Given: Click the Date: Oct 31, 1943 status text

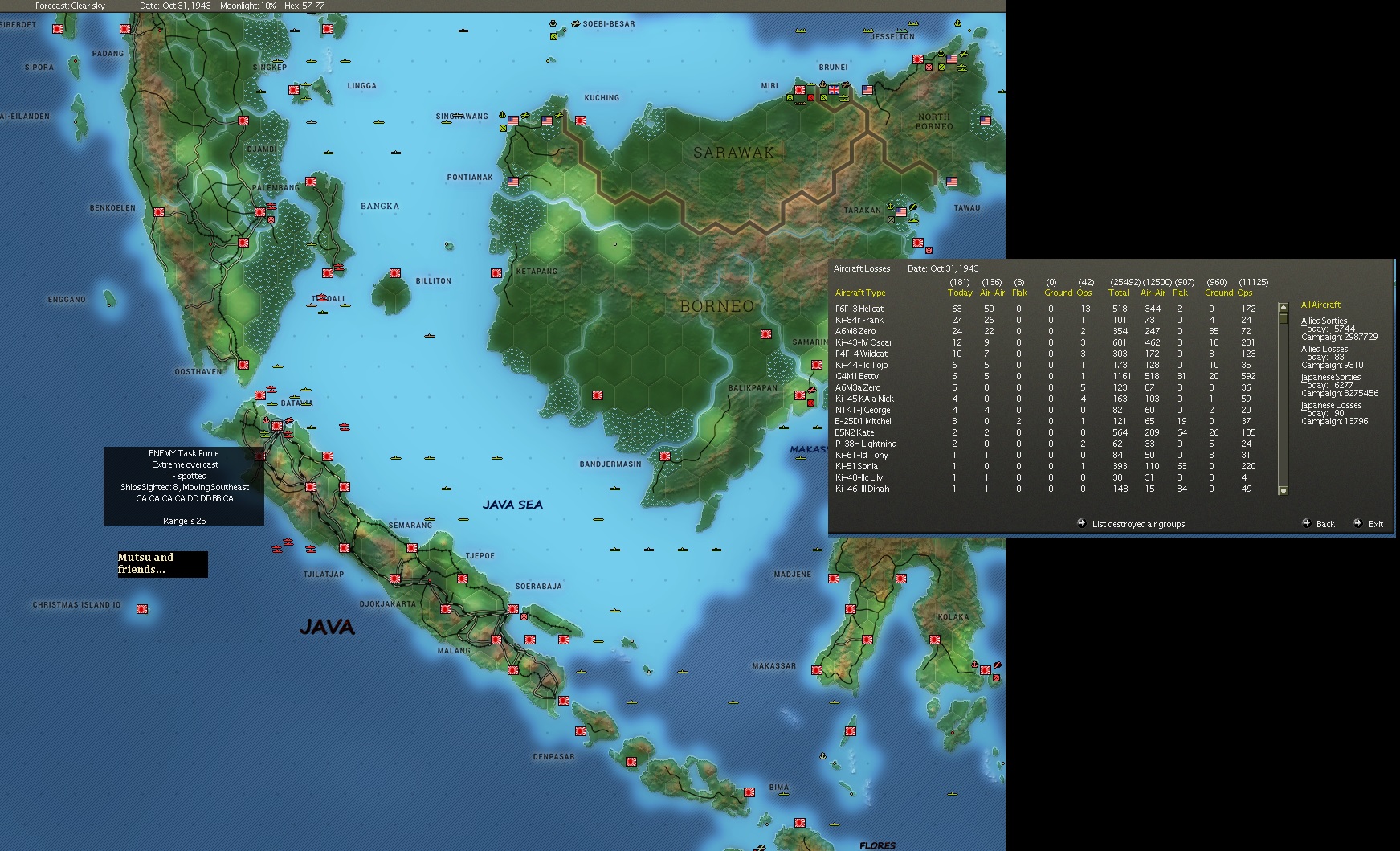Looking at the screenshot, I should 175,6.
